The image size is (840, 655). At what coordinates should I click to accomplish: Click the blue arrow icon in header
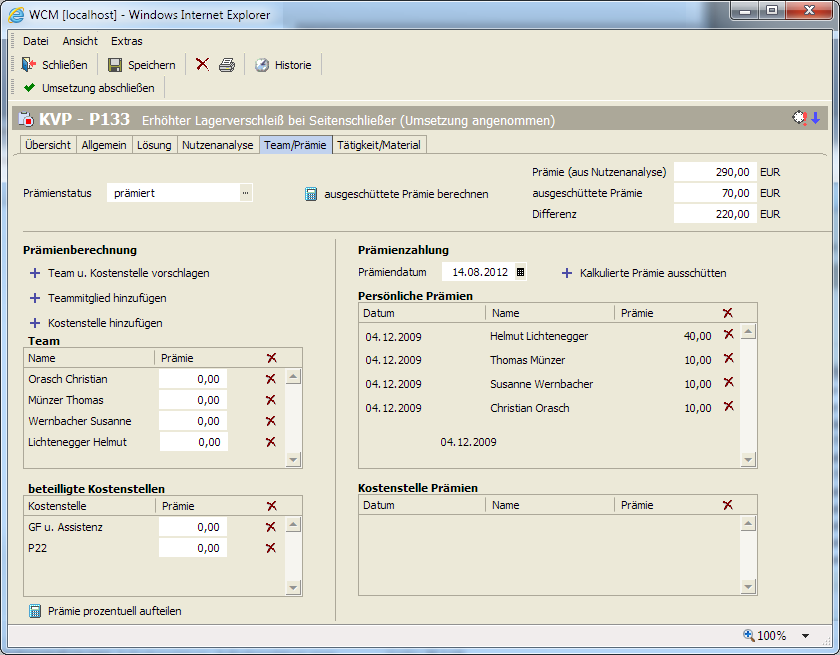[x=815, y=118]
